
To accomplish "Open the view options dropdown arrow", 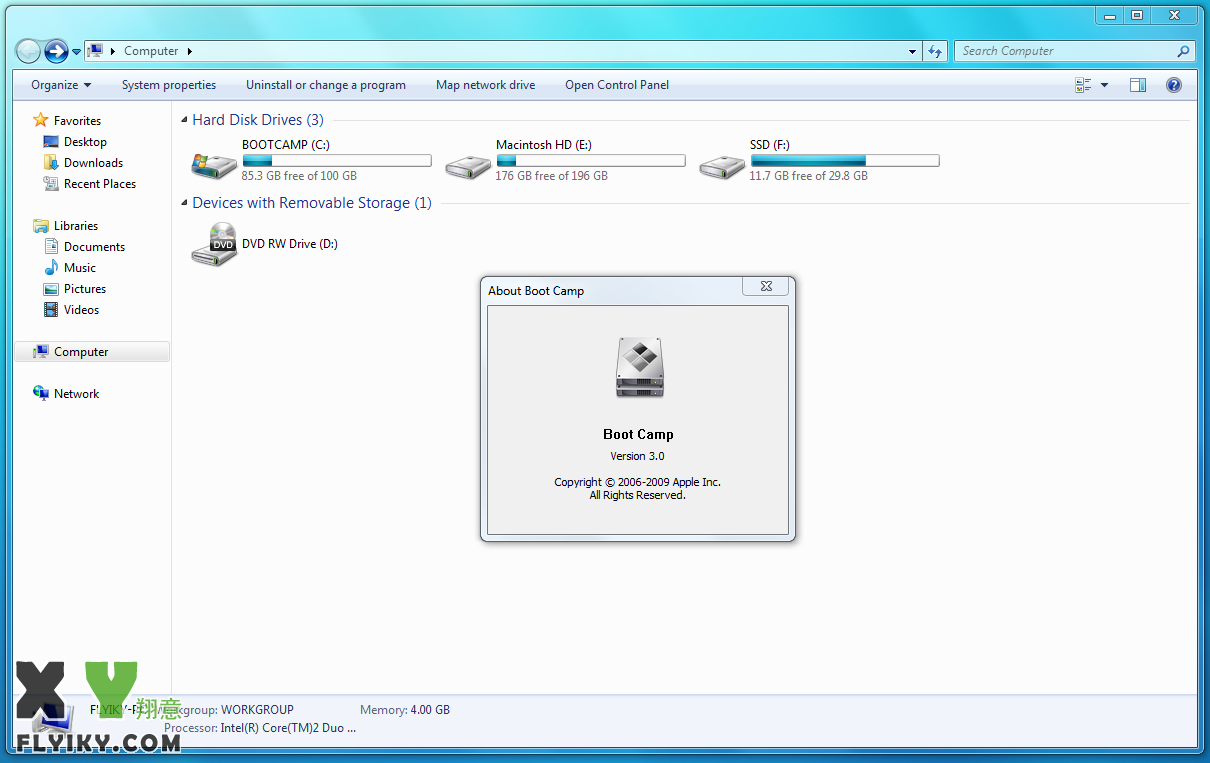I will (x=1104, y=85).
